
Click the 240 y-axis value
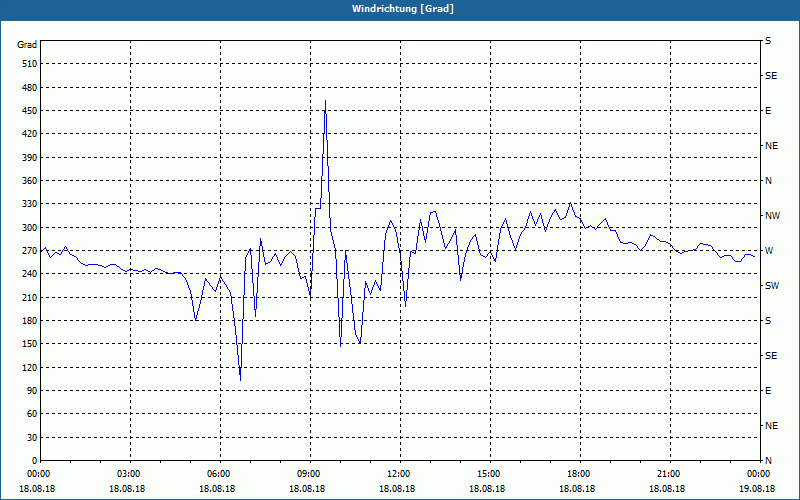pos(30,274)
